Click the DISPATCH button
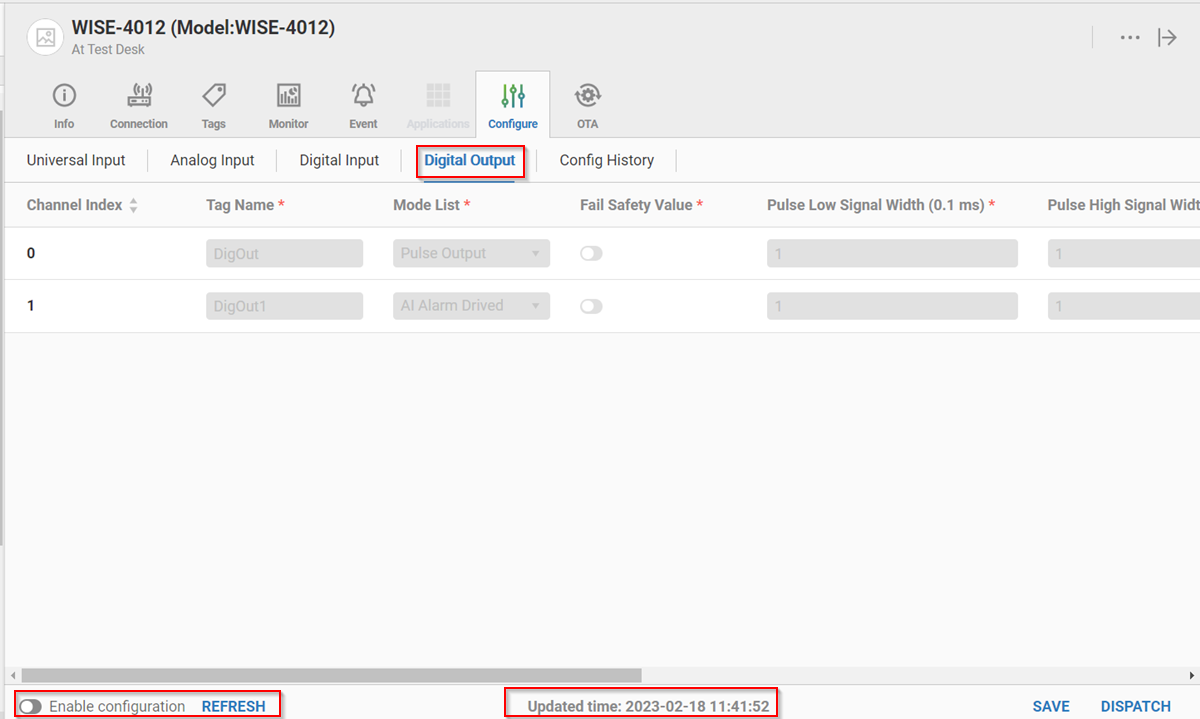The height and width of the screenshot is (719, 1200). [1135, 707]
